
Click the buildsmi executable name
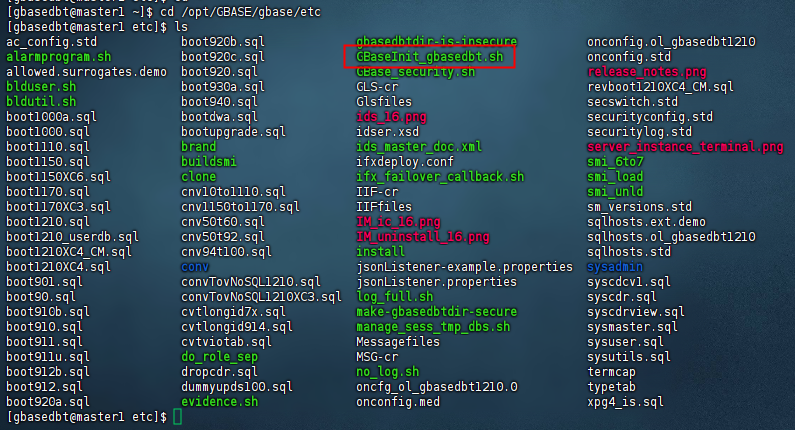coord(208,162)
